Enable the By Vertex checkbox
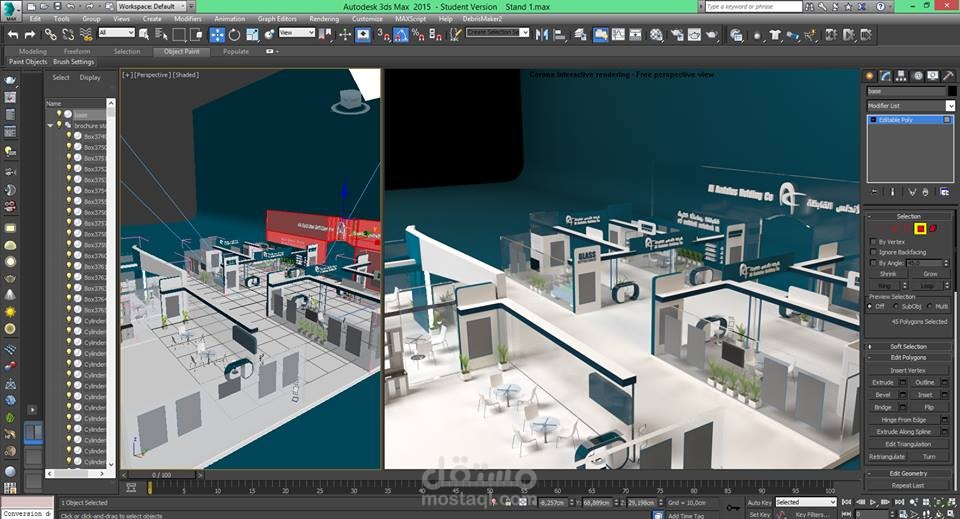Image resolution: width=960 pixels, height=519 pixels. (872, 242)
